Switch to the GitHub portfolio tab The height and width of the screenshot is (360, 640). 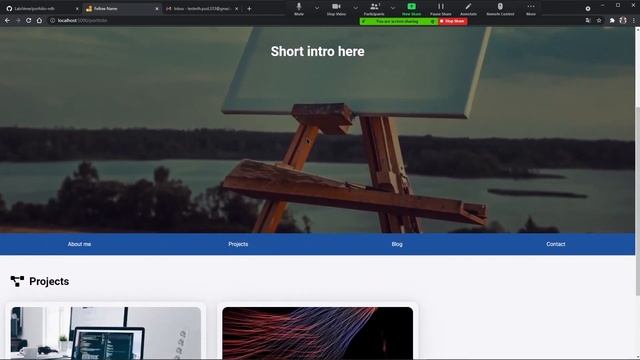(42, 9)
